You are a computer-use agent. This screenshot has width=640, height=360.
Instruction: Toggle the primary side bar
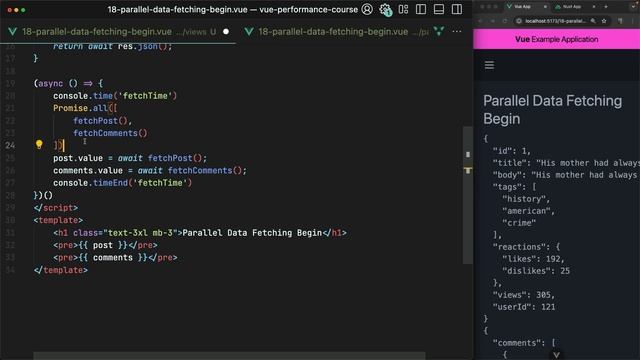tap(421, 9)
